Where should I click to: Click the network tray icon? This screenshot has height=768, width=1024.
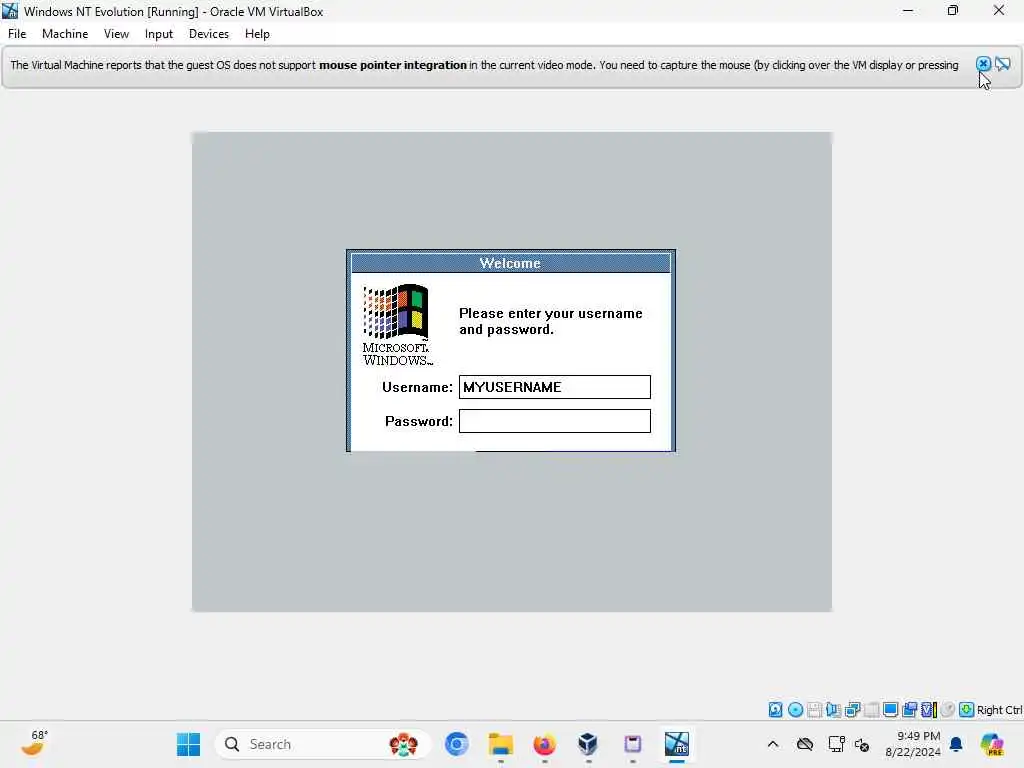836,744
